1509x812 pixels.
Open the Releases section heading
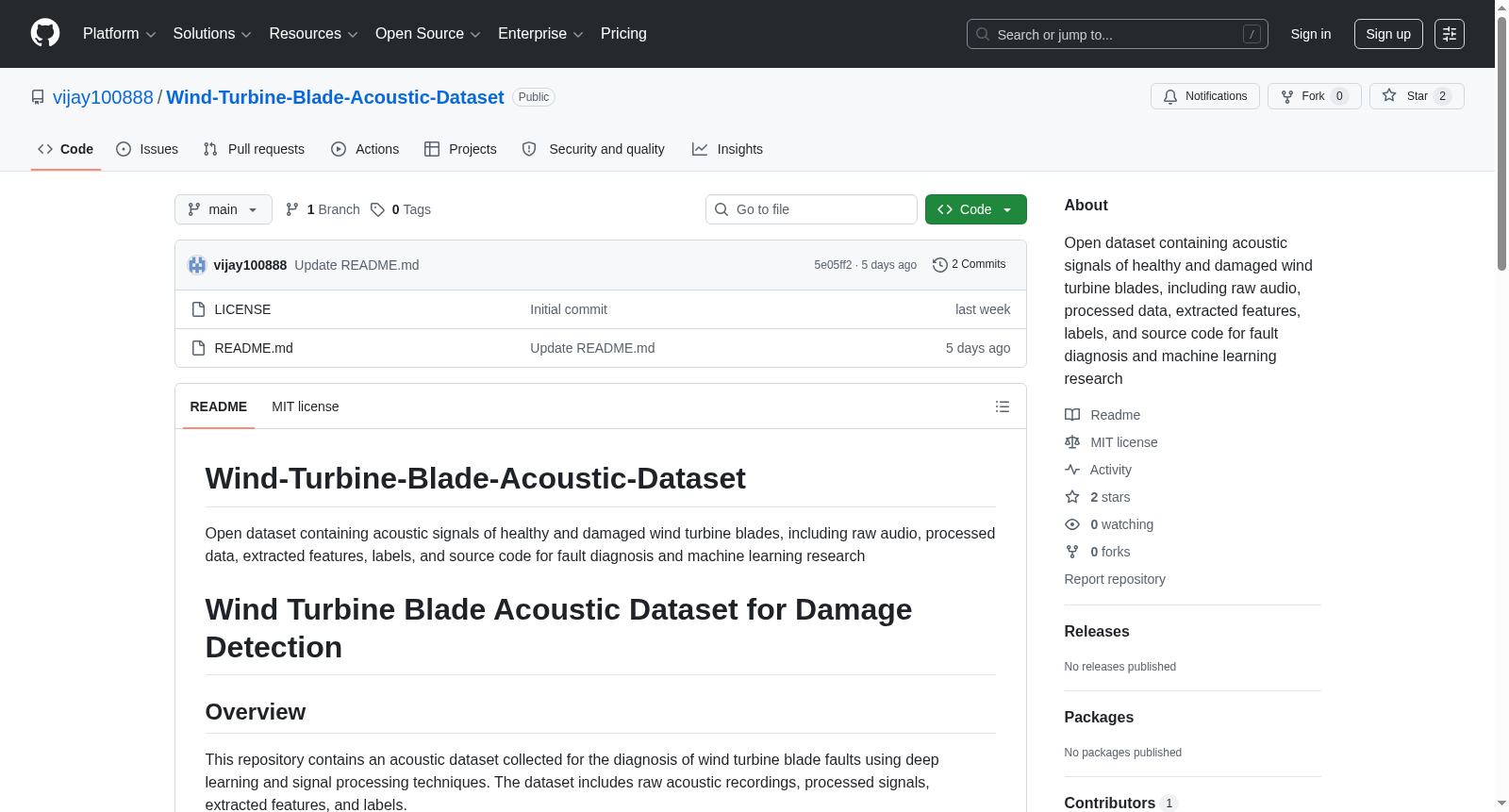click(1097, 632)
